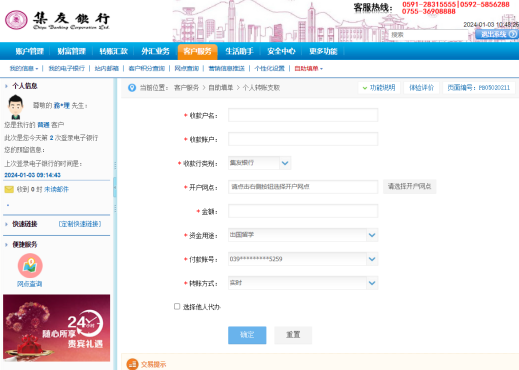519x370 pixels.
Task: Click the 定制快速链接 link
Action: pos(80,224)
